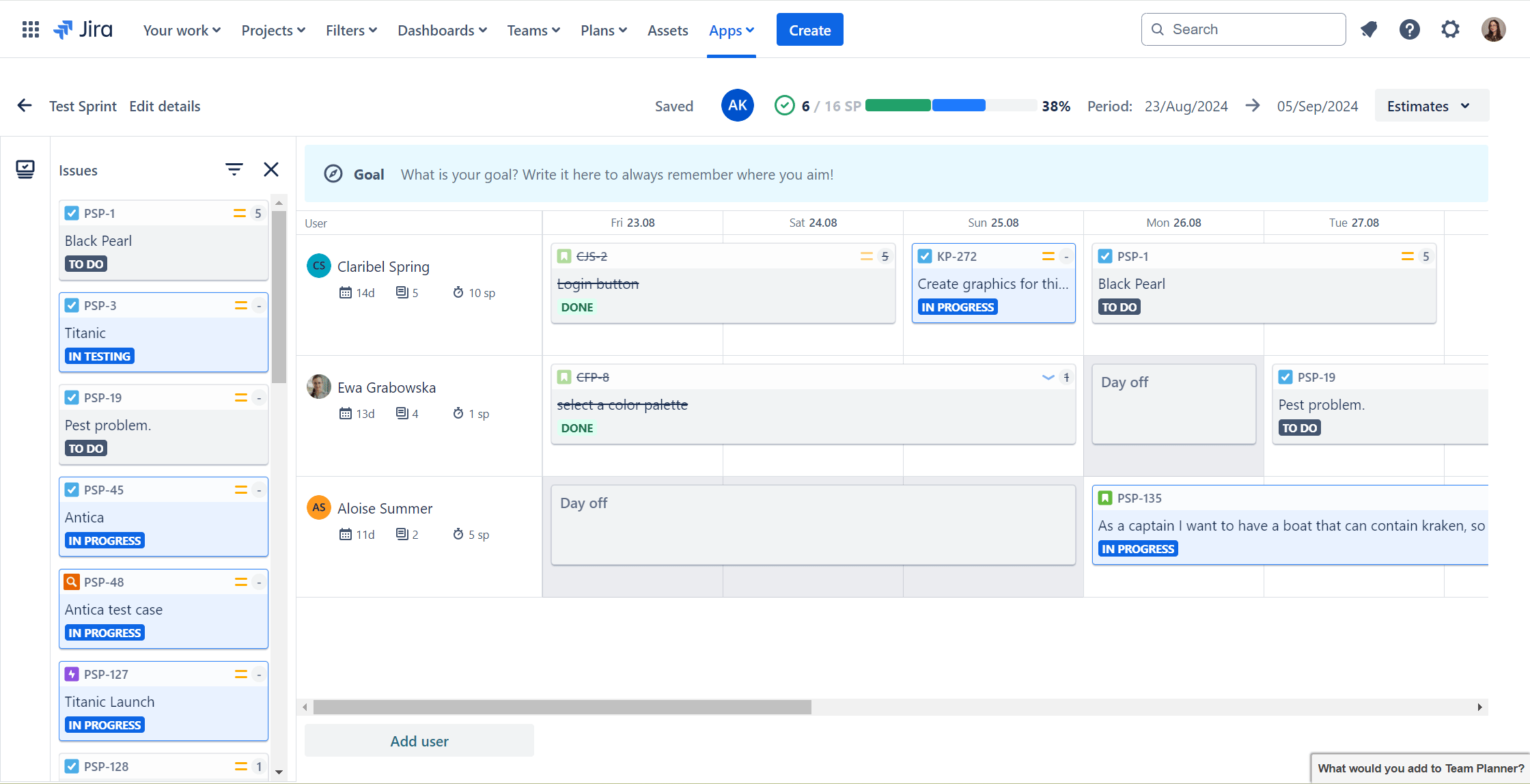Open the Apps dropdown menu

[x=732, y=30]
